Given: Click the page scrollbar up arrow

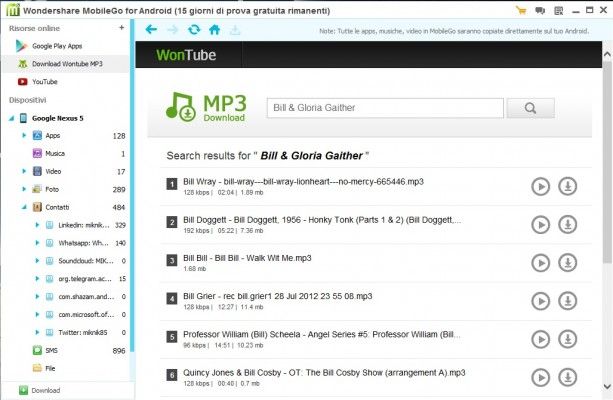Looking at the screenshot, I should (x=607, y=54).
